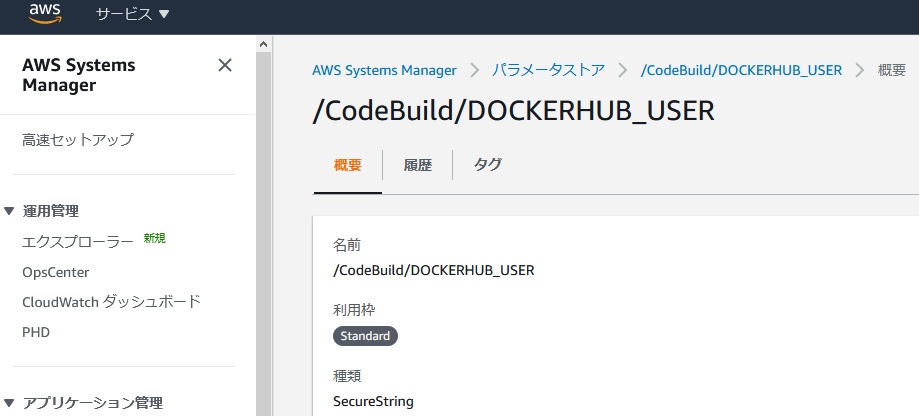Open エクスプローラー in the sidebar
This screenshot has height=416, width=919.
[78, 241]
